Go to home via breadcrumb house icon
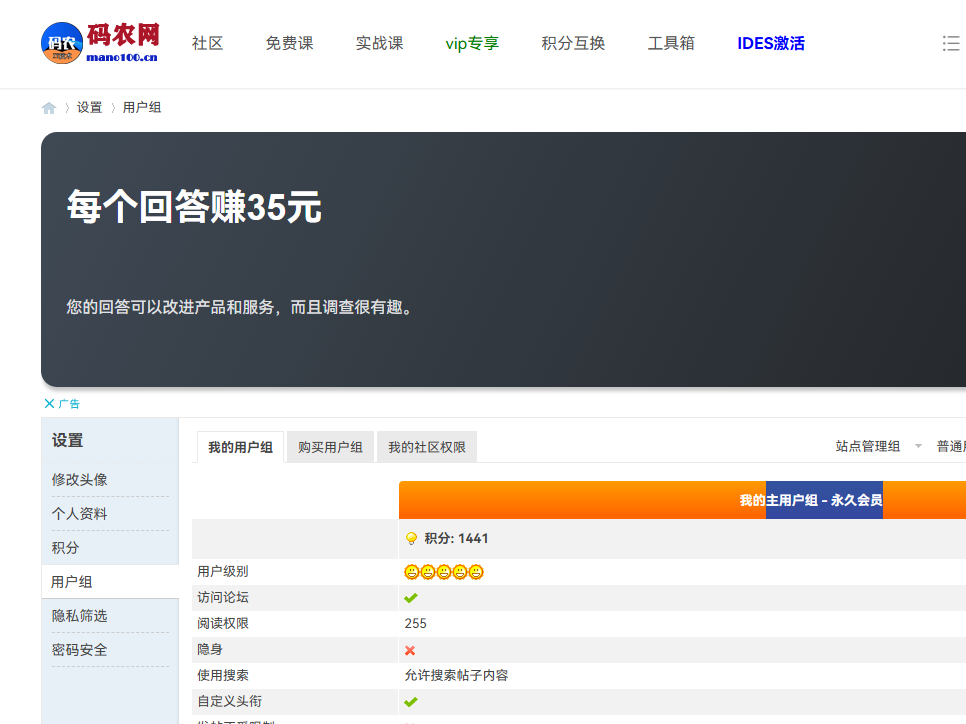Screen dimensions: 966x724 coord(49,108)
